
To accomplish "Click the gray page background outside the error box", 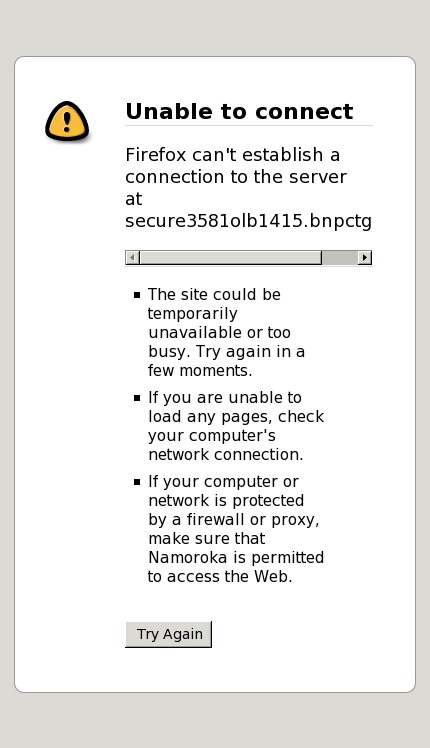I will pos(215,29).
